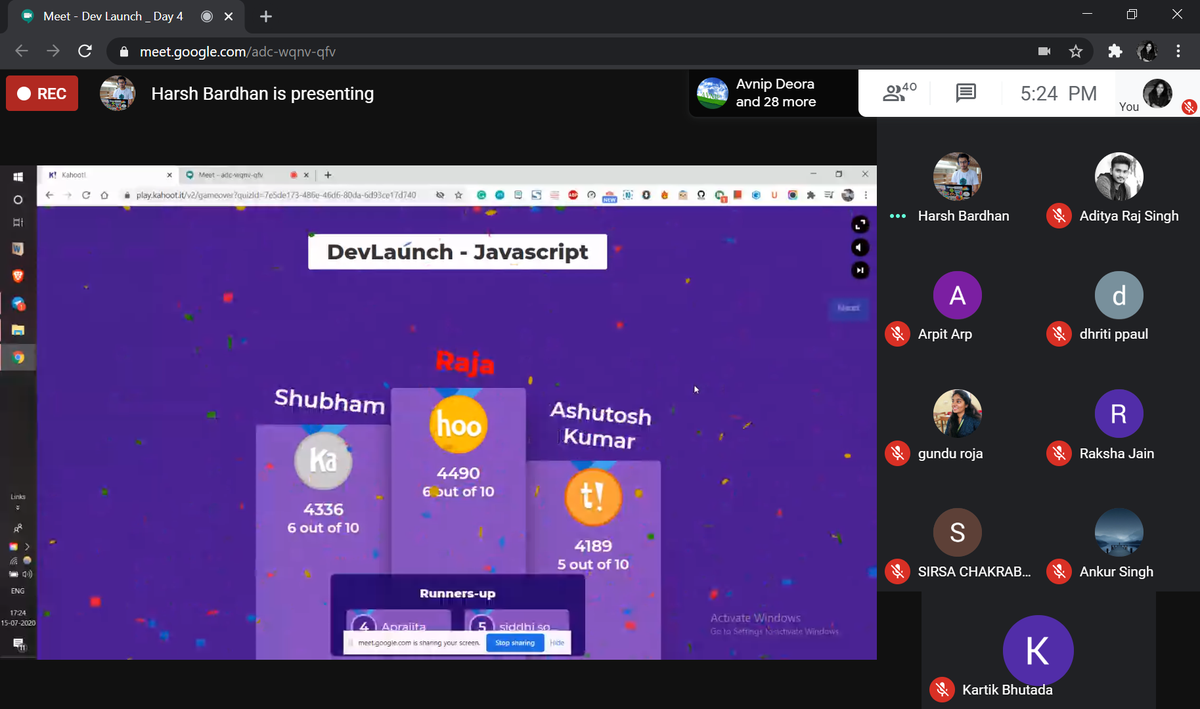Select SIRSA CHAKRAB...'s brown S avatar
The image size is (1200, 709).
point(958,532)
